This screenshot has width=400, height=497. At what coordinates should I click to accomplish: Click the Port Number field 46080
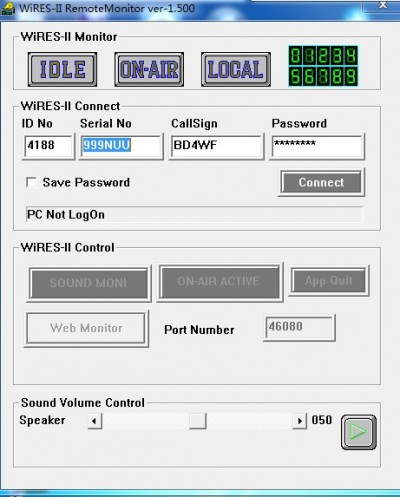coord(299,328)
